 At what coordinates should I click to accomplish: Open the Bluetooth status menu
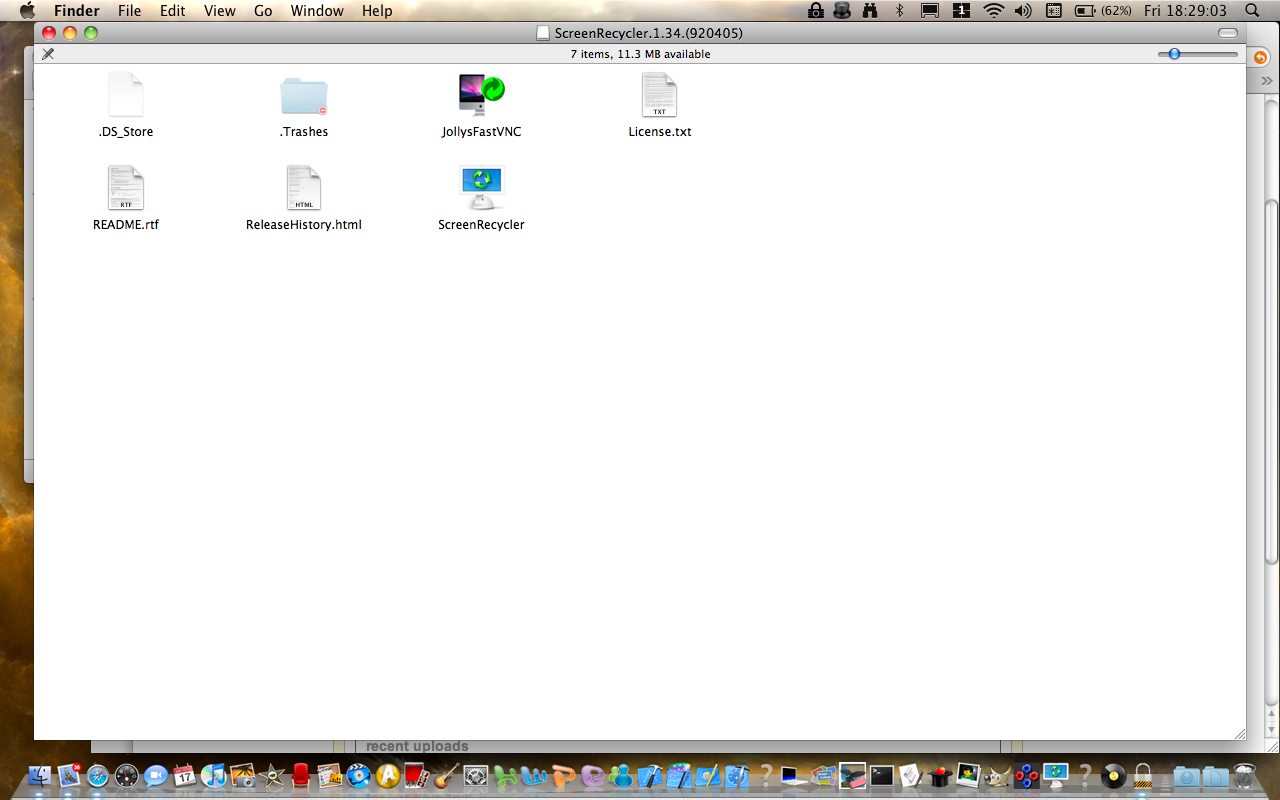(899, 11)
